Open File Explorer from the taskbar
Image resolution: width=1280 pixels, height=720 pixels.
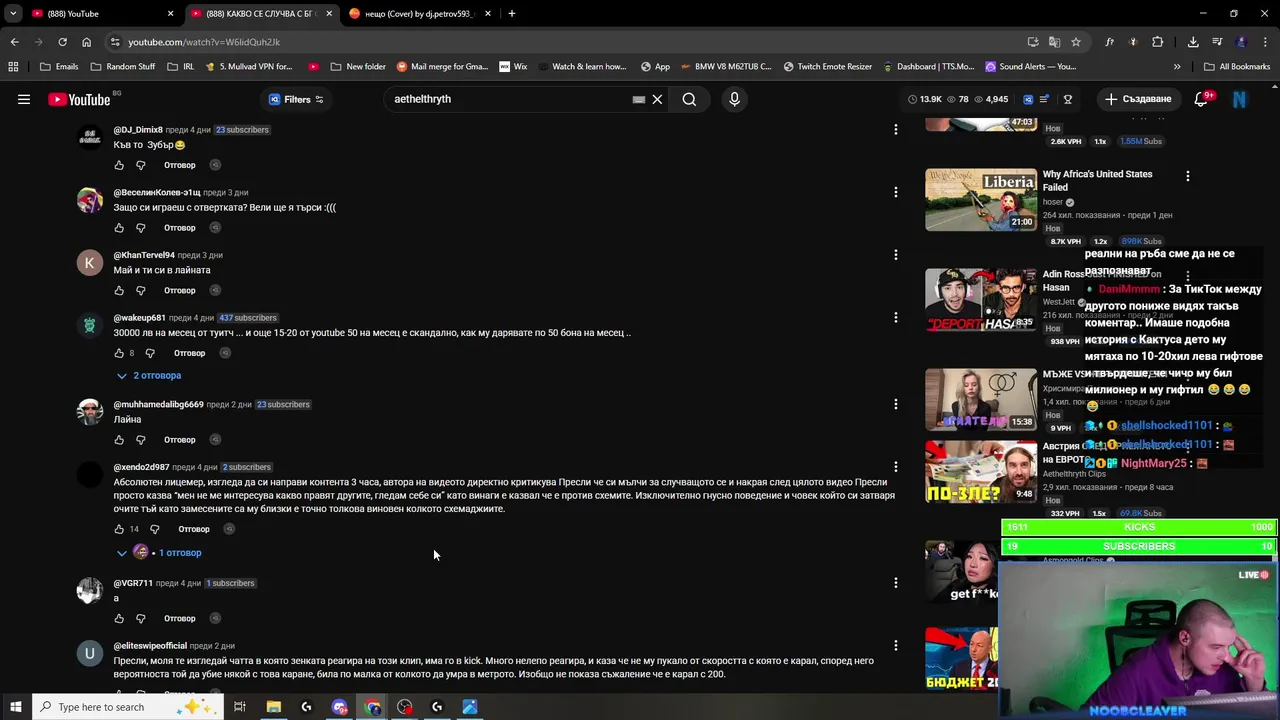[x=273, y=707]
